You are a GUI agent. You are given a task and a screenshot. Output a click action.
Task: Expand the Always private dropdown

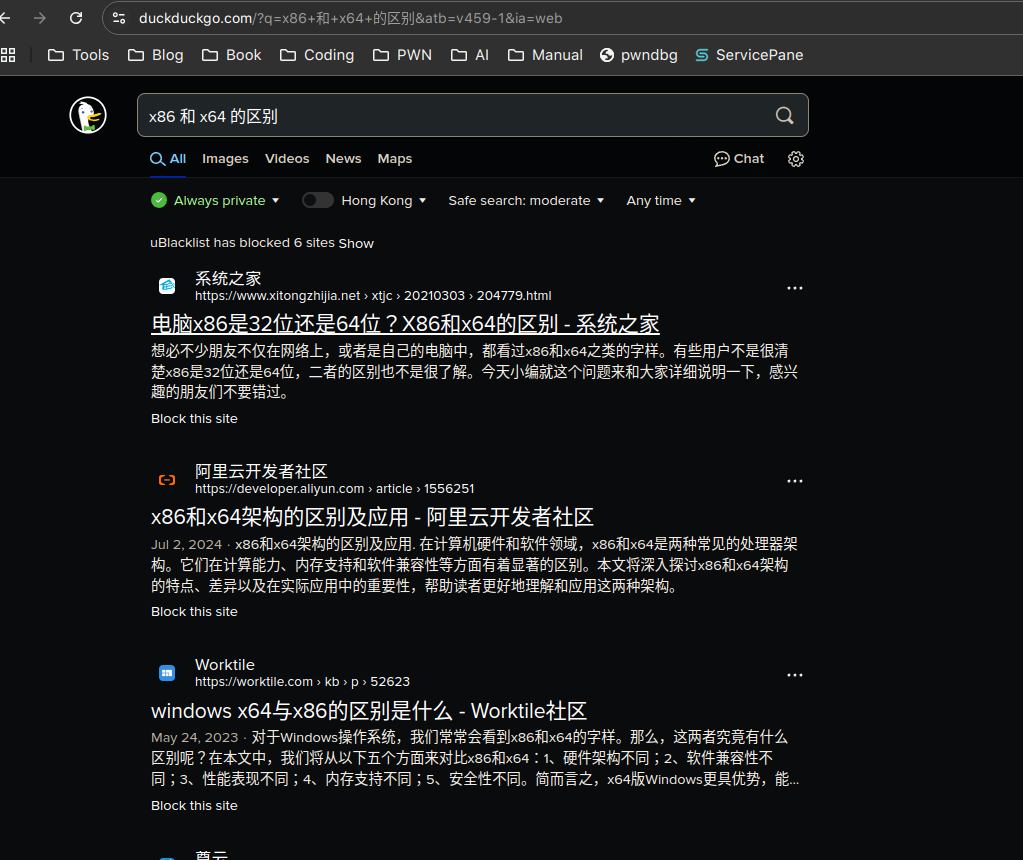pyautogui.click(x=226, y=200)
